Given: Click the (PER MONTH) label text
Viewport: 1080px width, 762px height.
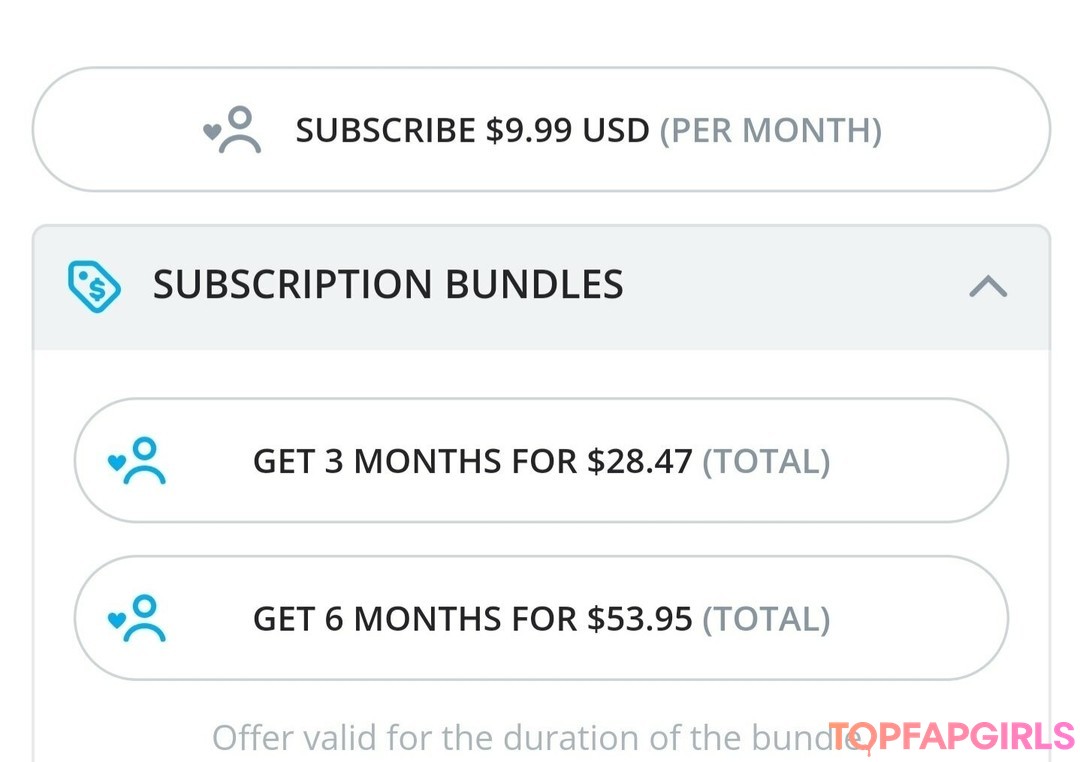Looking at the screenshot, I should point(770,131).
